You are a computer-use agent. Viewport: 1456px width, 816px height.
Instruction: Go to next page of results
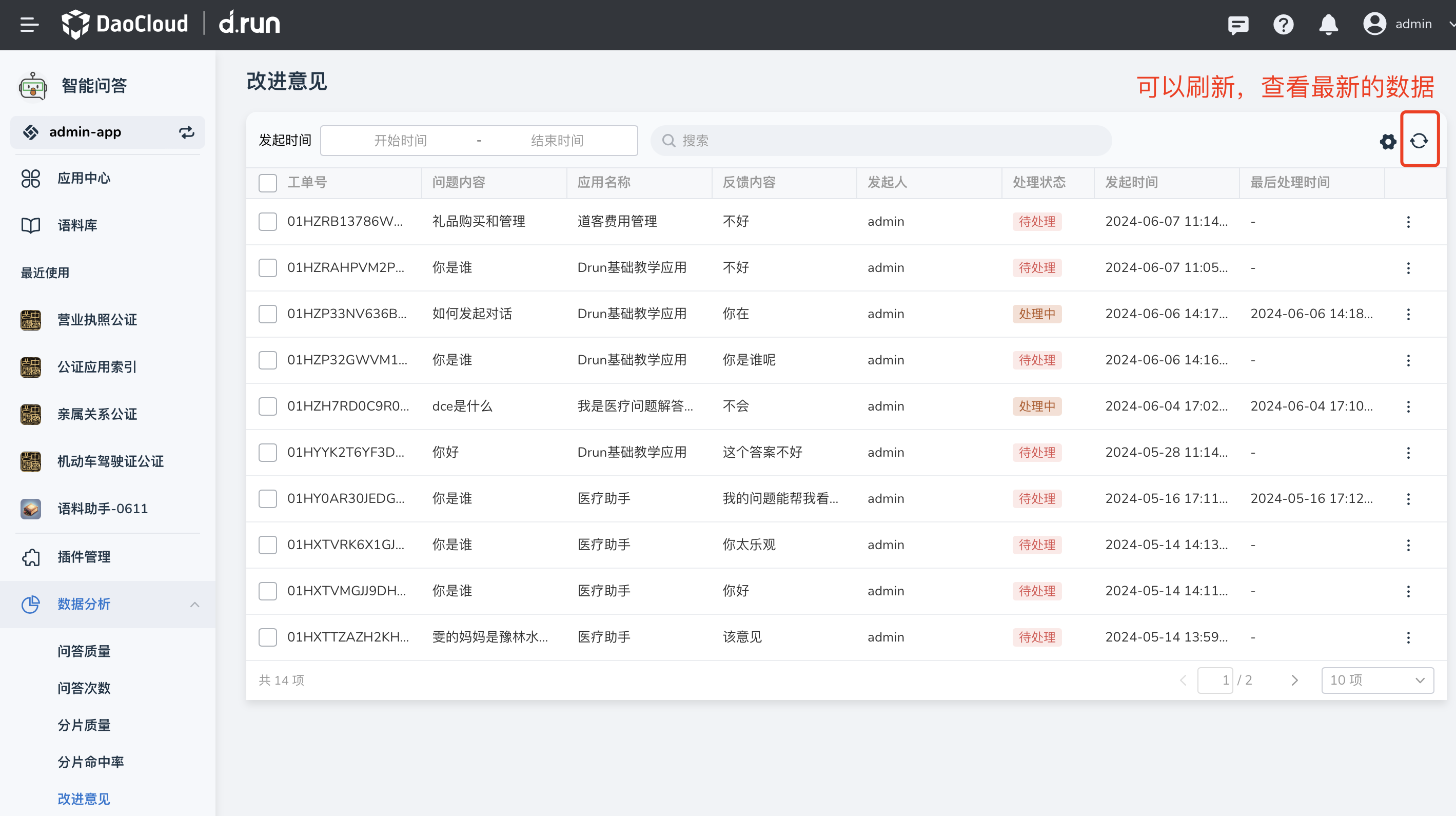pyautogui.click(x=1294, y=681)
